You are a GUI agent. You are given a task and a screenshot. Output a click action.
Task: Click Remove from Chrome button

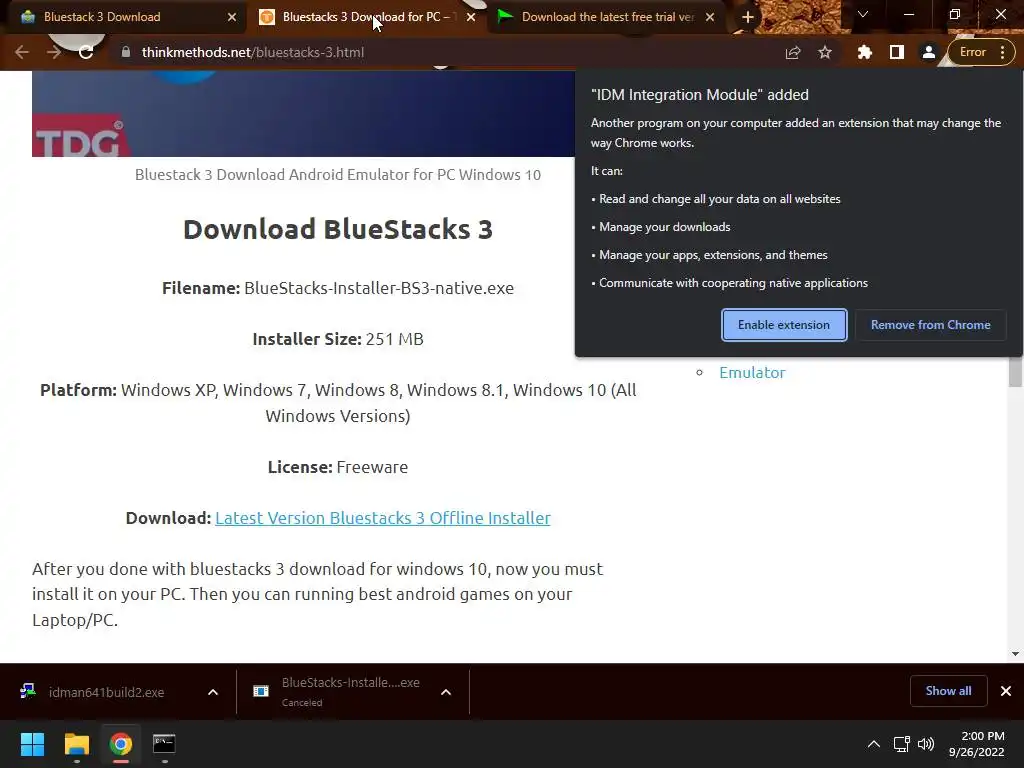[x=931, y=325]
